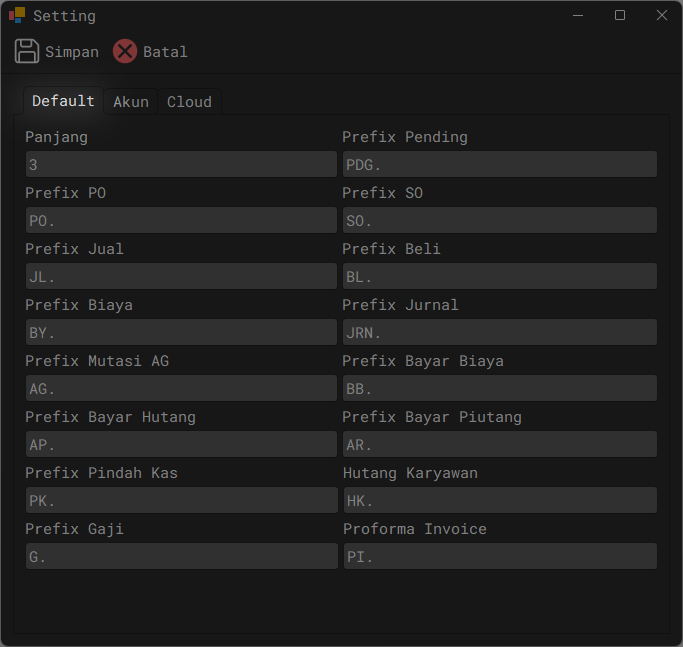The width and height of the screenshot is (683, 647).
Task: Focus the Prefix Pending field
Action: (x=499, y=164)
